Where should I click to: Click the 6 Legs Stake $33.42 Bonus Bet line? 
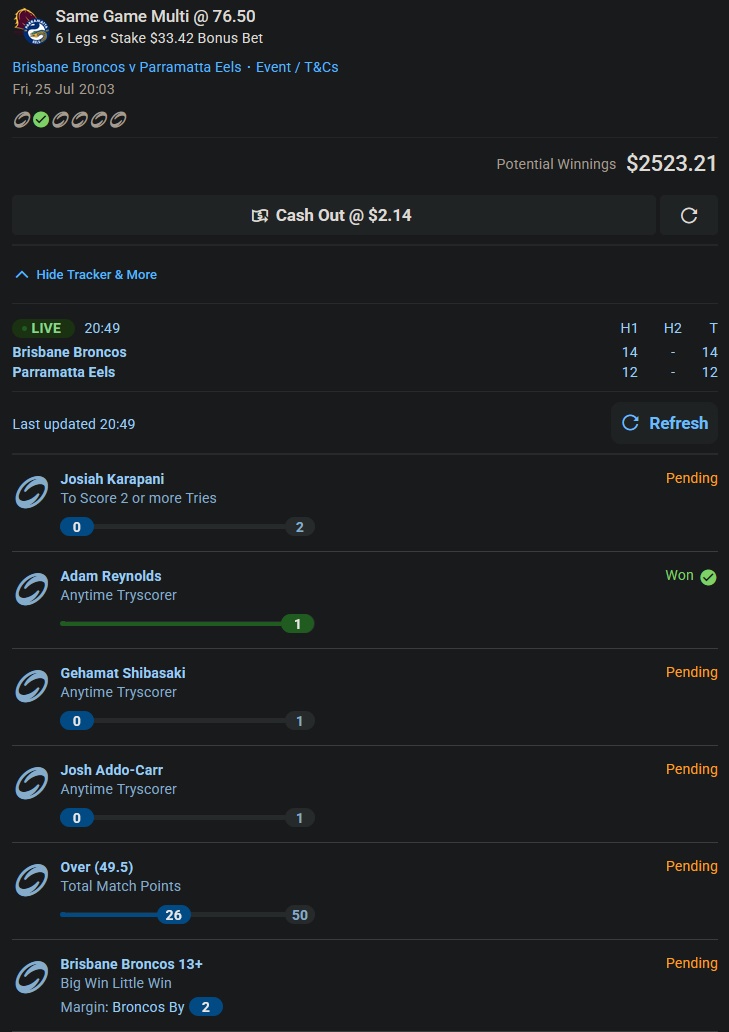pos(159,38)
